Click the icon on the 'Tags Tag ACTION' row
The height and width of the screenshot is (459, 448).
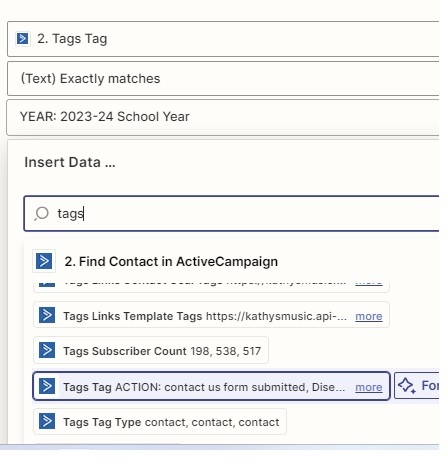click(47, 386)
